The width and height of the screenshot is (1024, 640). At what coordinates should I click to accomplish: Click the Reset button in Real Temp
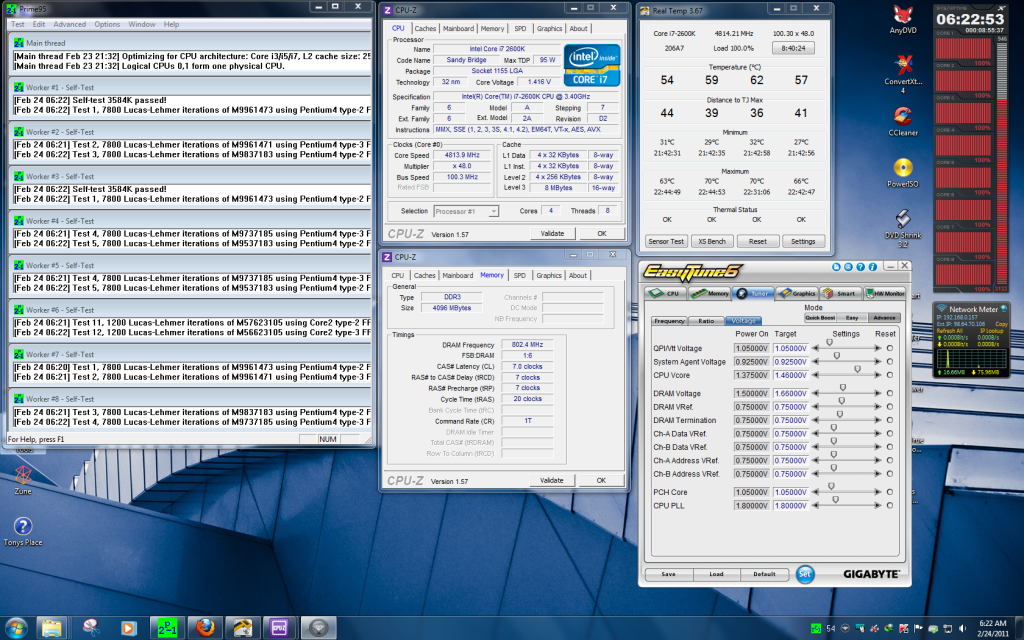[x=758, y=241]
